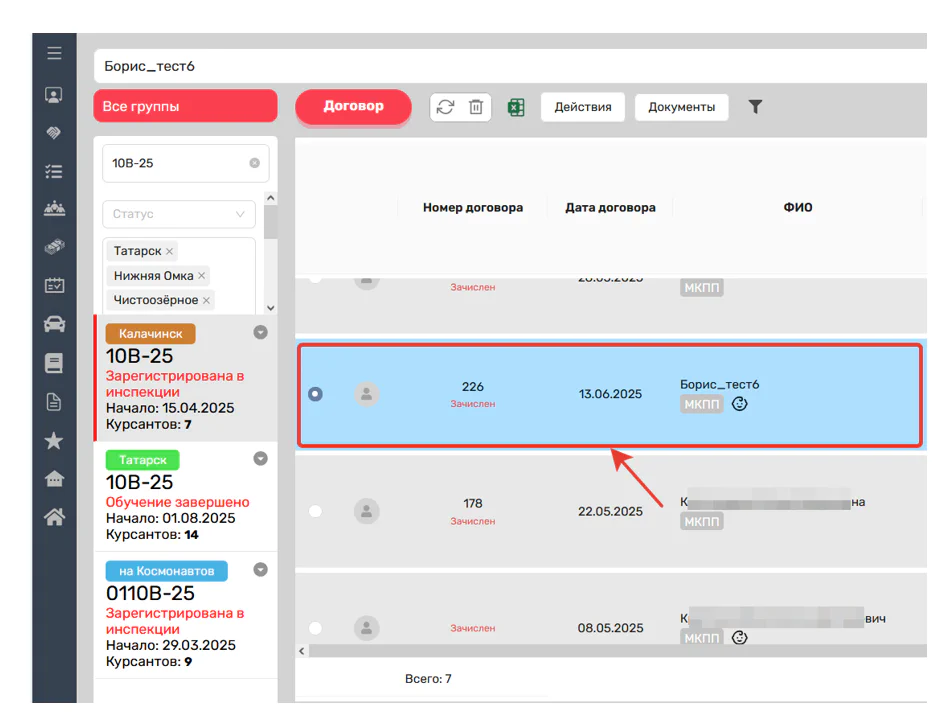Open the car icon in sidebar
The height and width of the screenshot is (727, 948).
pos(54,324)
